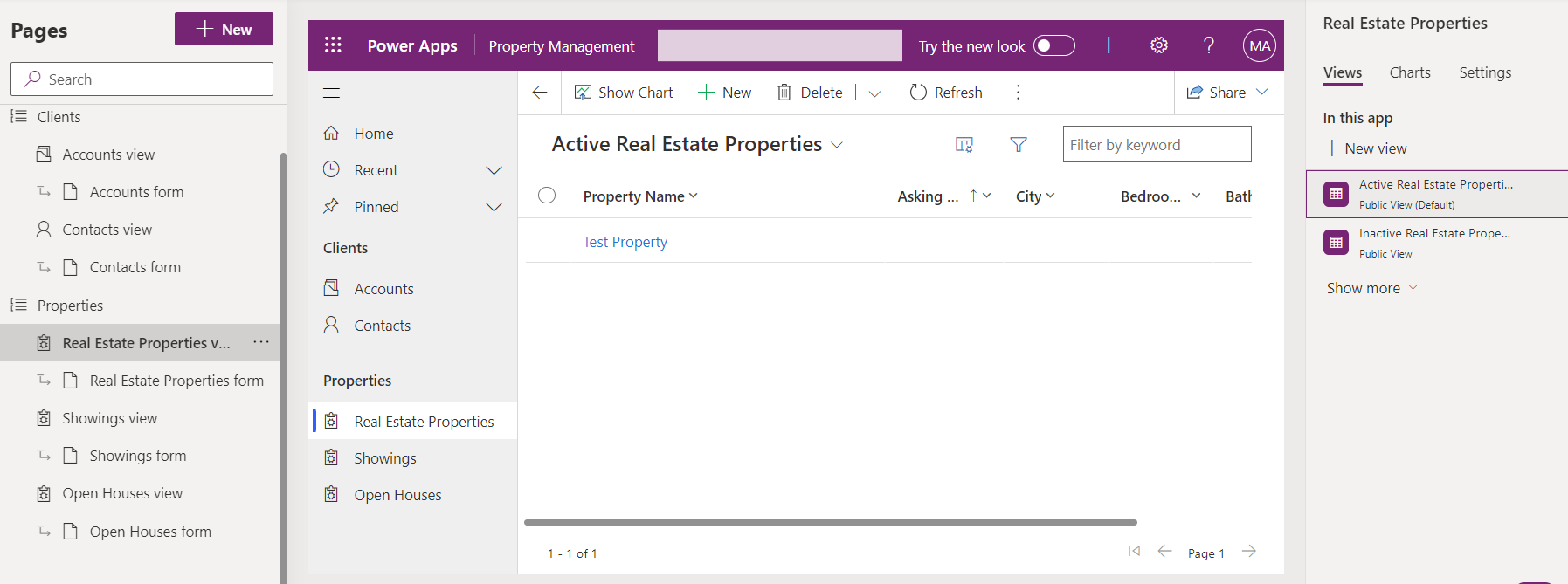Open the settings gear in header
The width and height of the screenshot is (1568, 584).
click(1159, 45)
